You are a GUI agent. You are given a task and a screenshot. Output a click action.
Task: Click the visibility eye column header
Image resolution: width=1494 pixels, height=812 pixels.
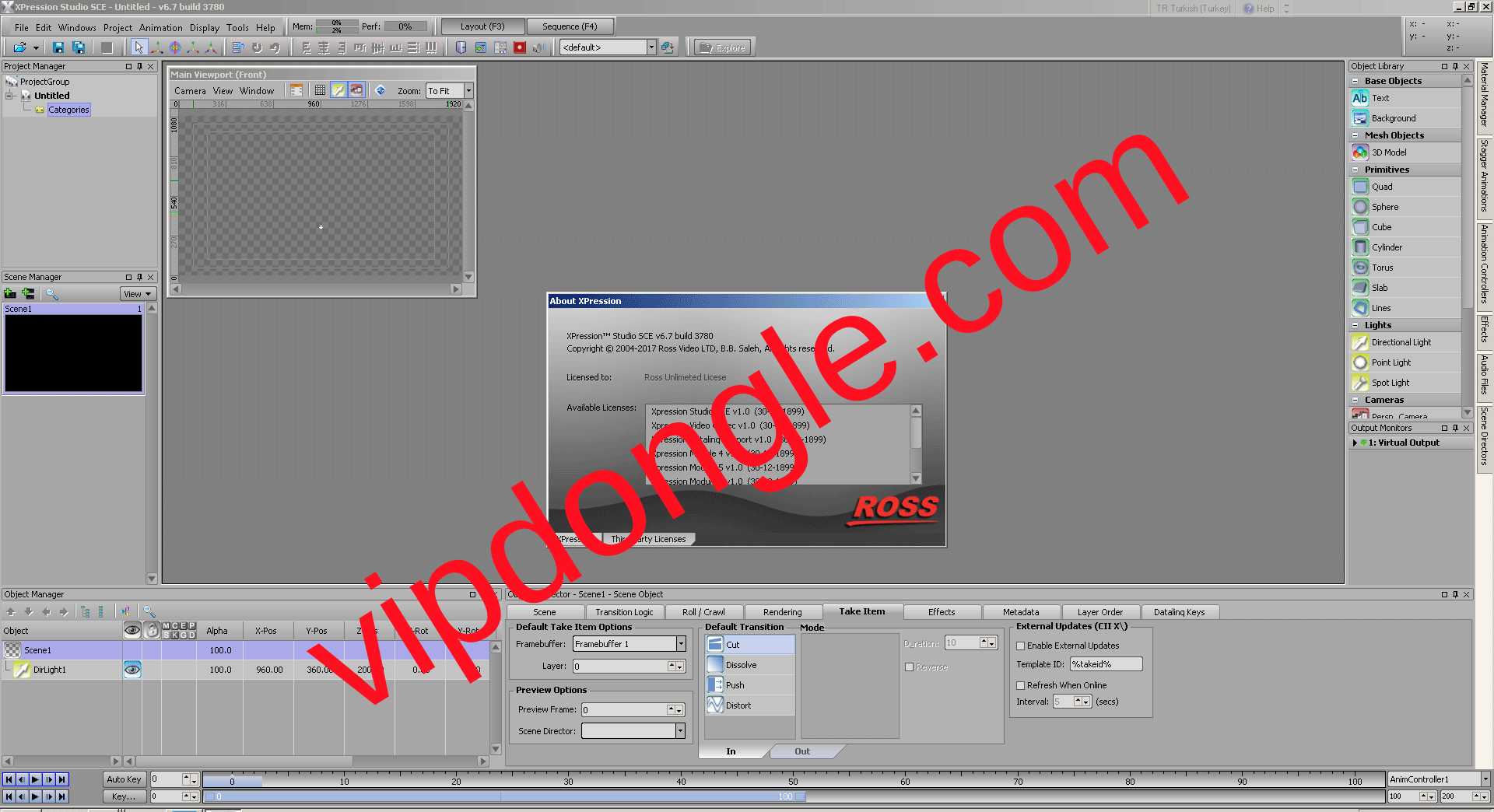pos(132,630)
